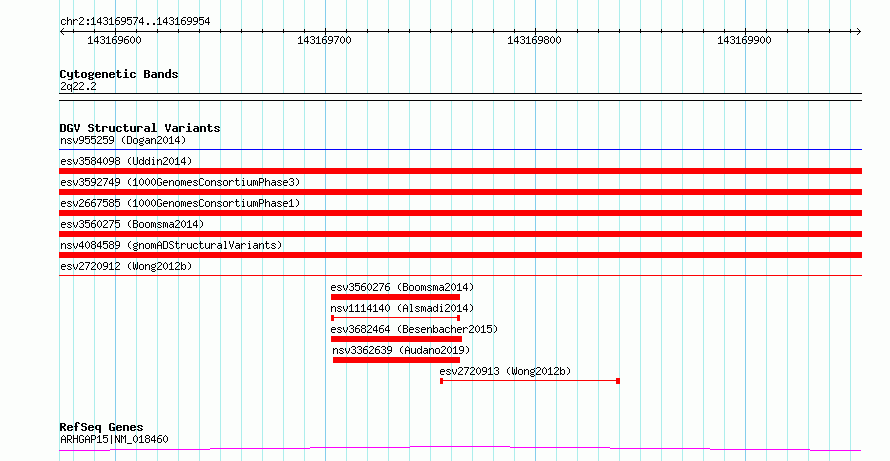The height and width of the screenshot is (461, 890).
Task: Open variant nsv1114140 (Alsmadi2014) label
Action: pos(402,308)
